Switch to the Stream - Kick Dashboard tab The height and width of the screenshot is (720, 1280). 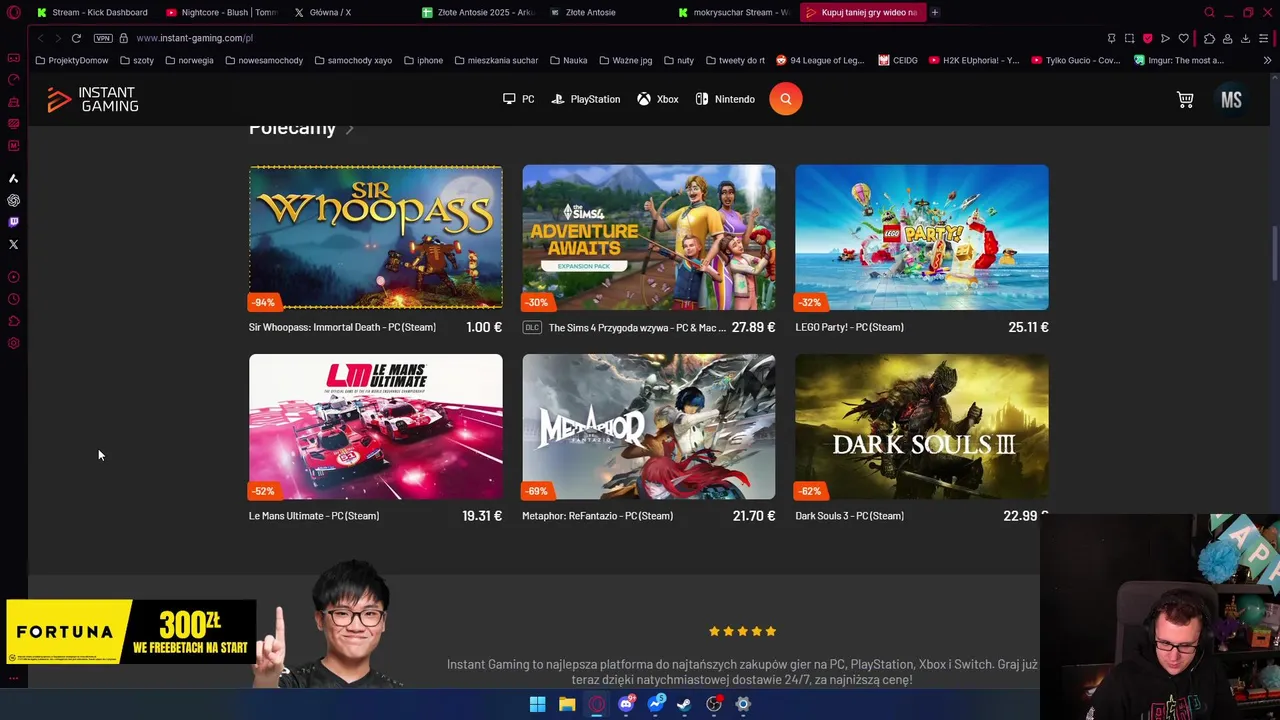92,12
